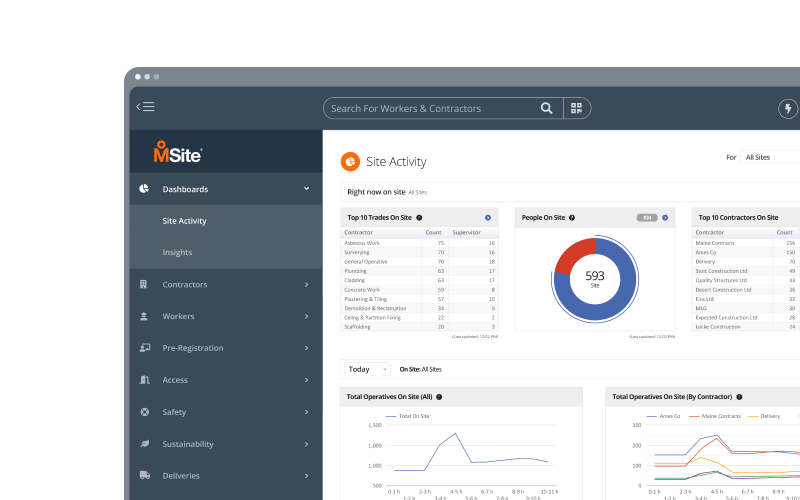This screenshot has height=500, width=800.
Task: Click the QR code scanner icon
Action: [576, 108]
